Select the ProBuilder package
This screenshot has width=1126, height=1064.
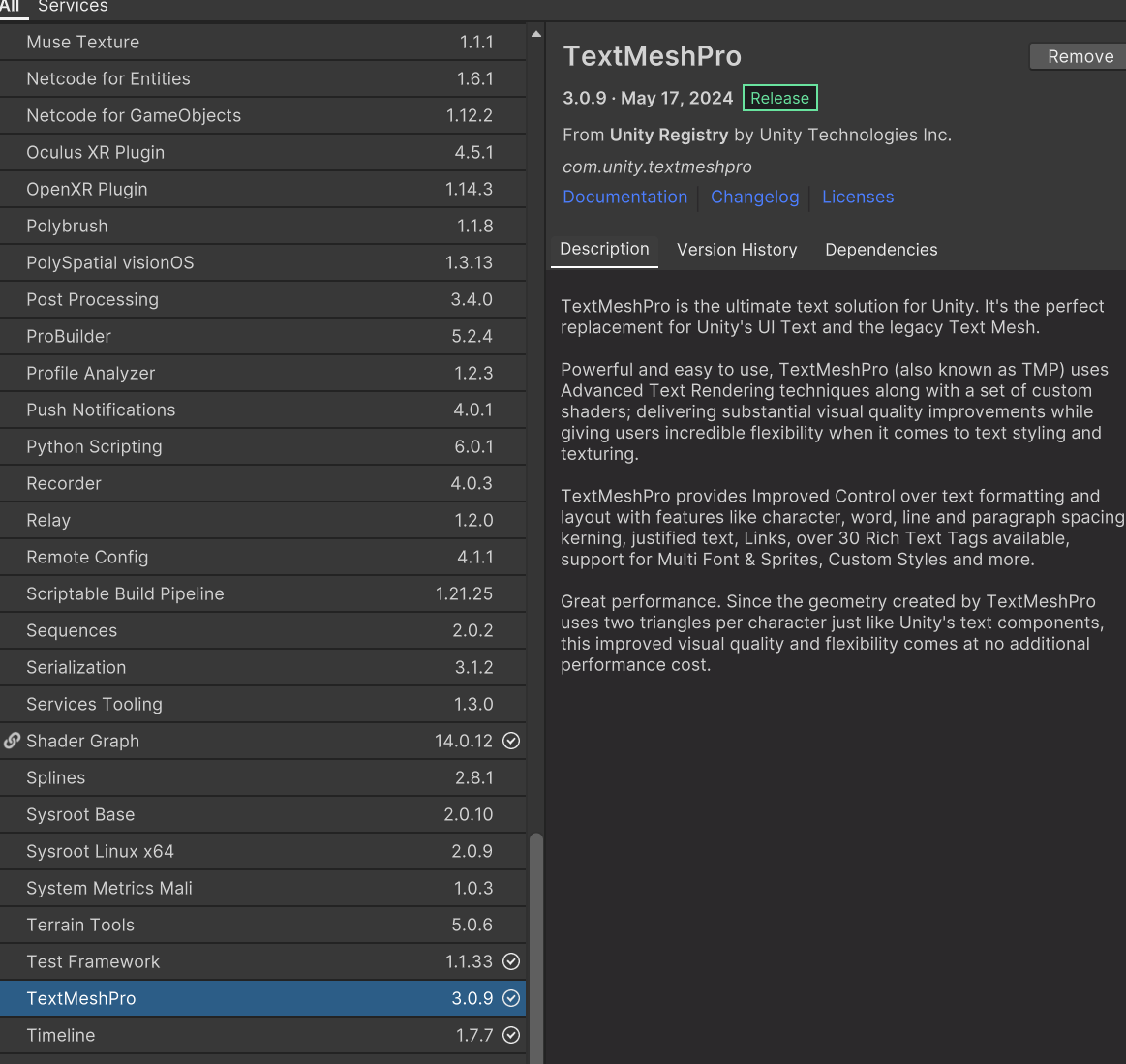(261, 336)
